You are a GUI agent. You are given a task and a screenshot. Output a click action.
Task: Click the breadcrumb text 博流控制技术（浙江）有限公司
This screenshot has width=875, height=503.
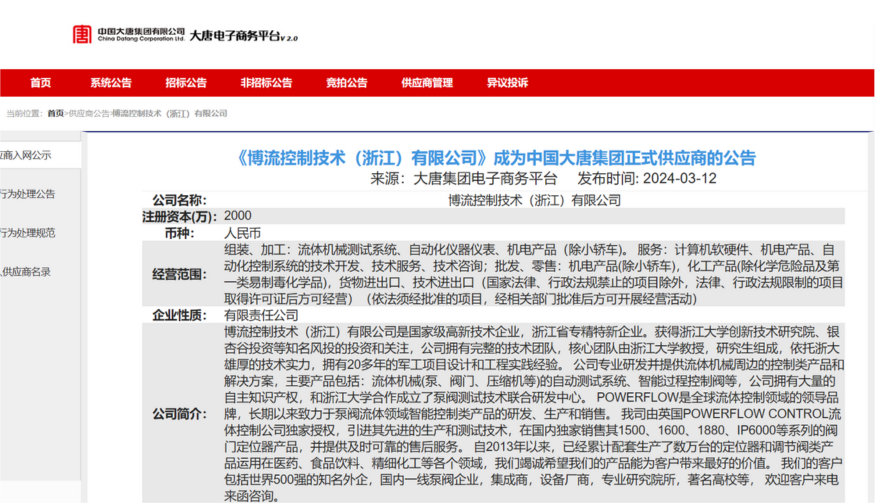170,113
